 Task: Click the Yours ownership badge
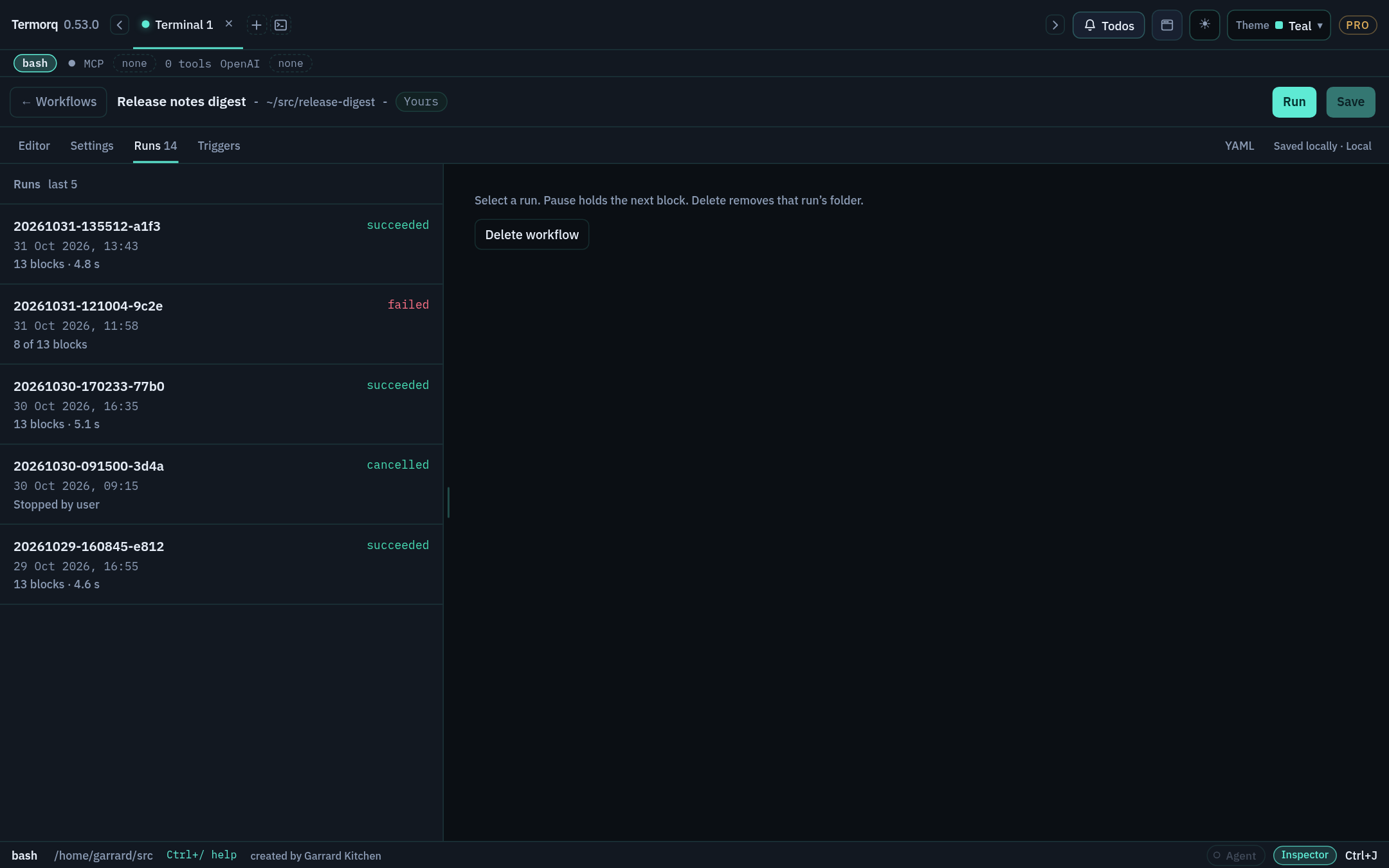[421, 102]
